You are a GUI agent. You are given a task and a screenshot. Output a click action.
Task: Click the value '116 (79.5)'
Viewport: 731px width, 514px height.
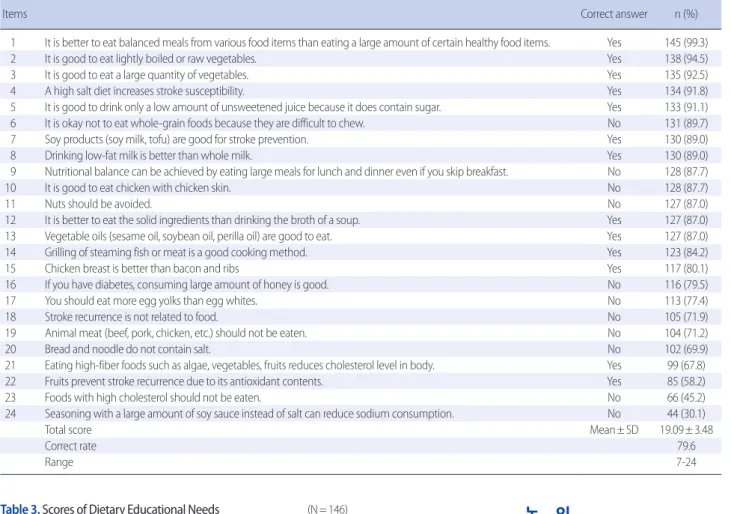686,285
